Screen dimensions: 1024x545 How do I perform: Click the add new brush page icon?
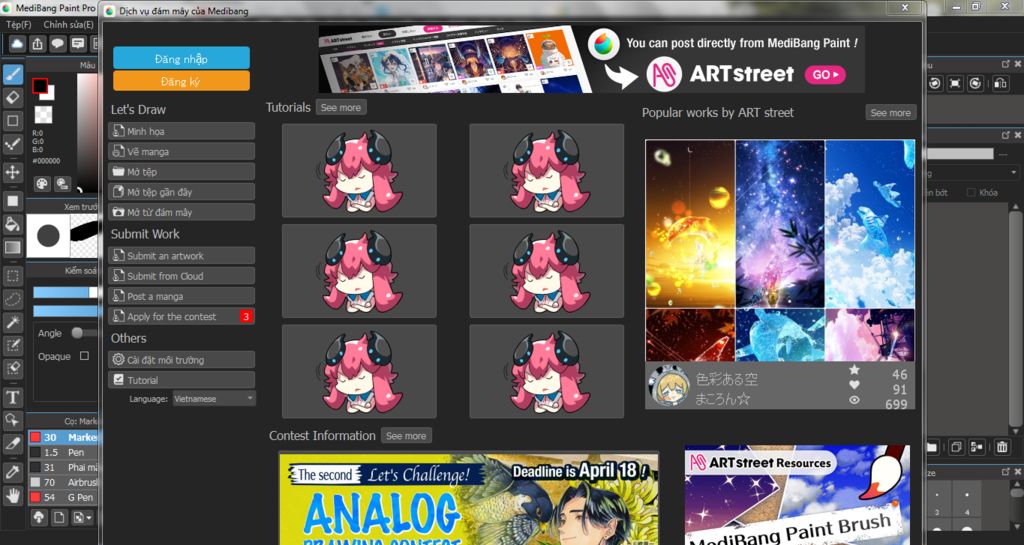(x=59, y=518)
